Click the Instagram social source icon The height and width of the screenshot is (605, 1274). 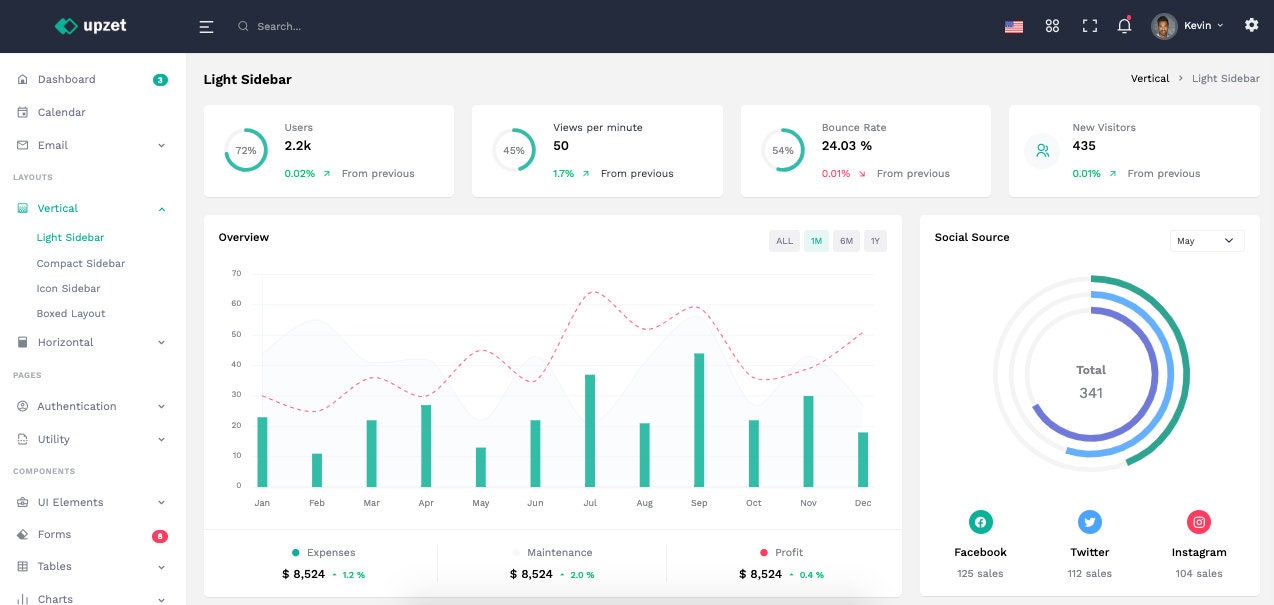[1198, 521]
